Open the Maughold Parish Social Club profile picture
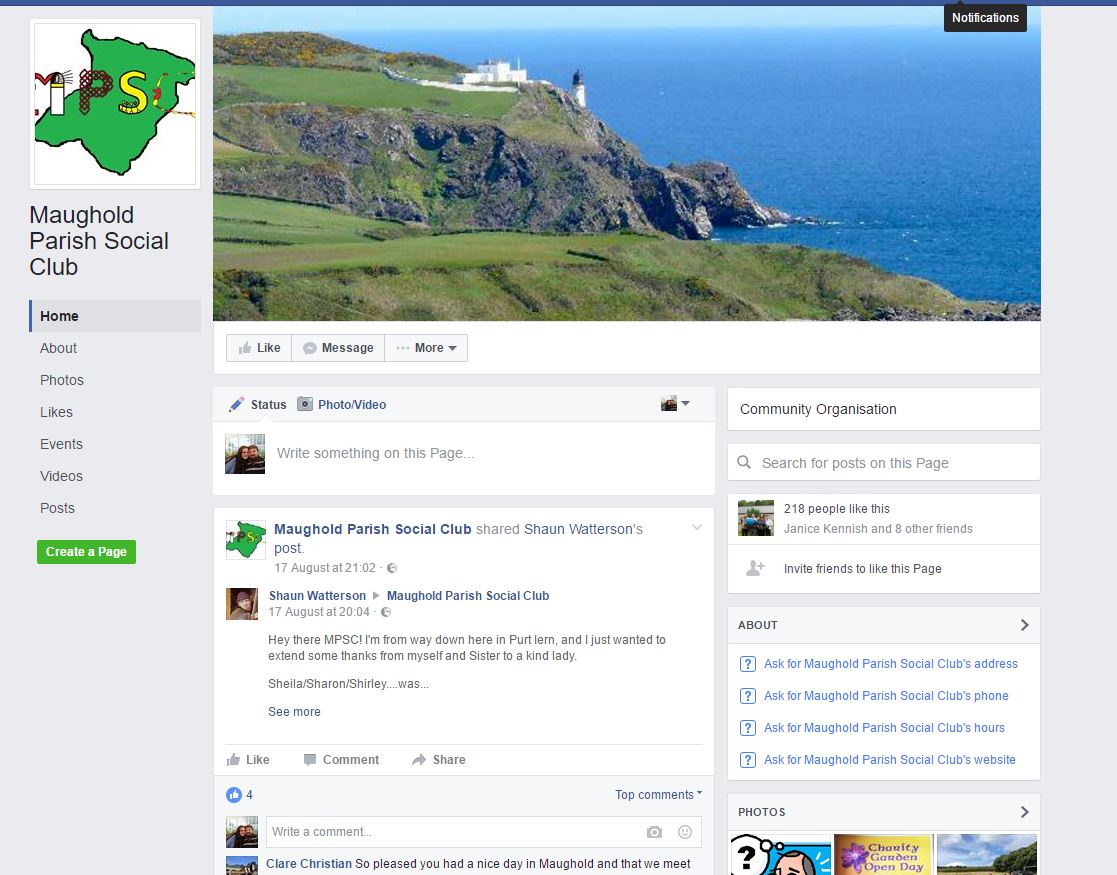The image size is (1117, 875). [x=115, y=104]
